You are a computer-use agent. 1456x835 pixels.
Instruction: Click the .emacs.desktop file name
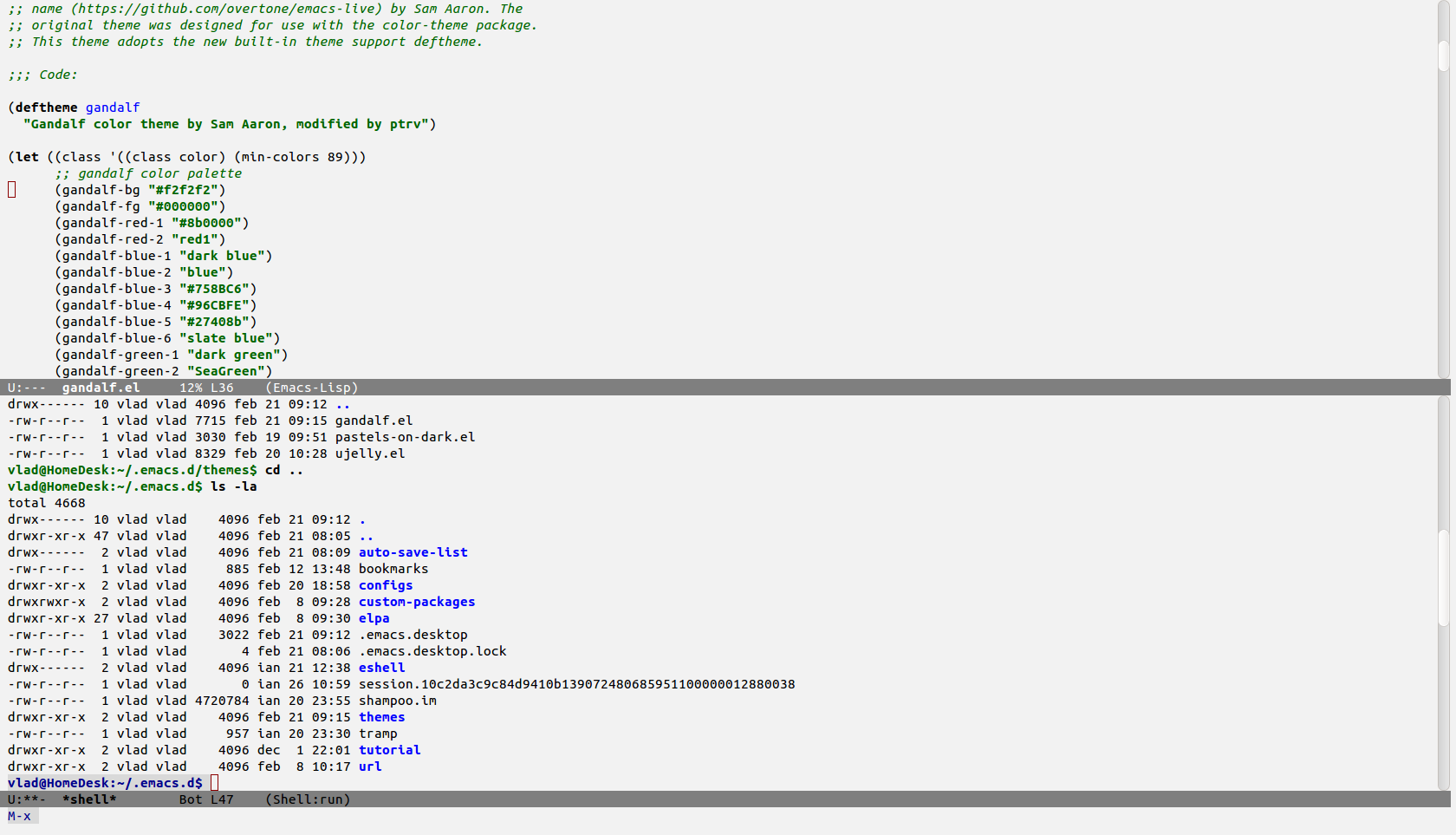pyautogui.click(x=413, y=635)
